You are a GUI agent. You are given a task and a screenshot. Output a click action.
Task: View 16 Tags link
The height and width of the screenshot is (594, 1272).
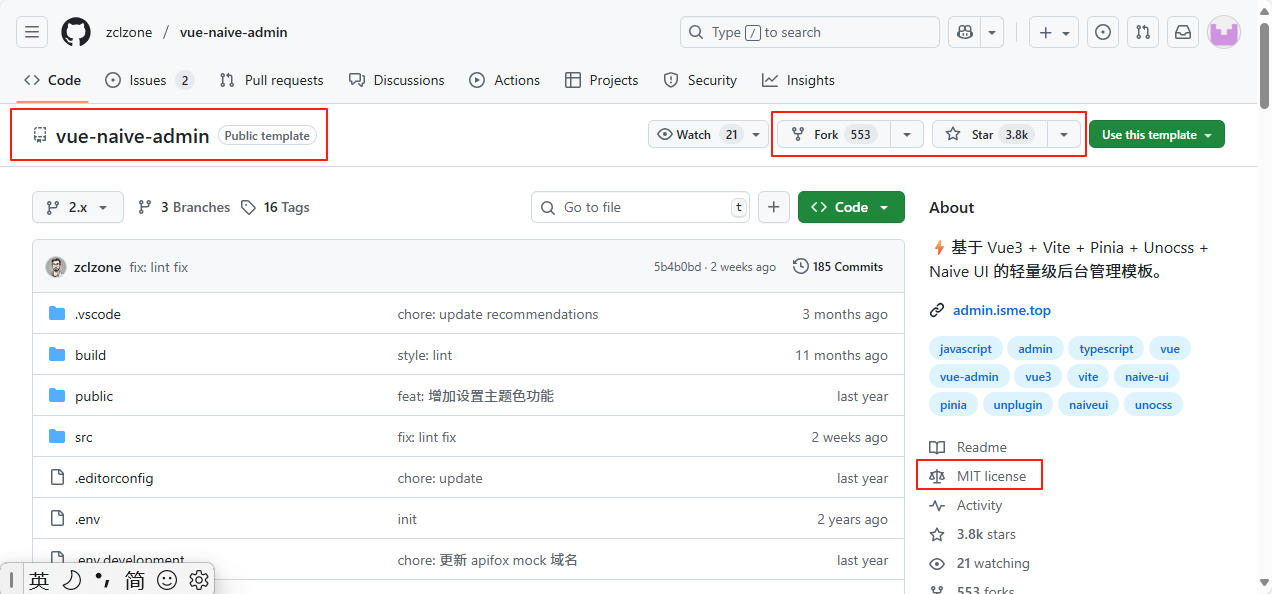click(275, 207)
